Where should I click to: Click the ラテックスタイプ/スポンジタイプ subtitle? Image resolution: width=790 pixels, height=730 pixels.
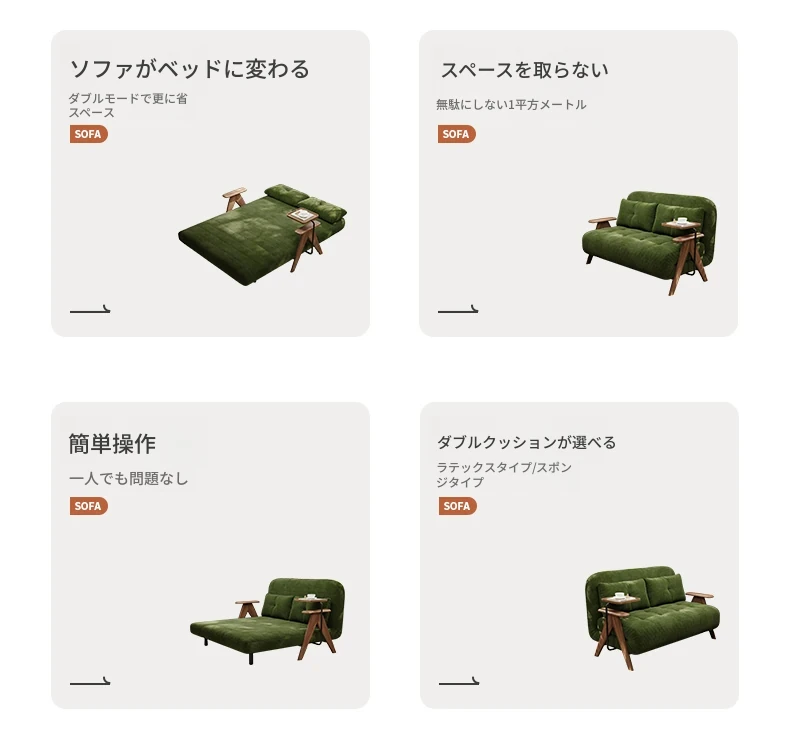(x=504, y=475)
